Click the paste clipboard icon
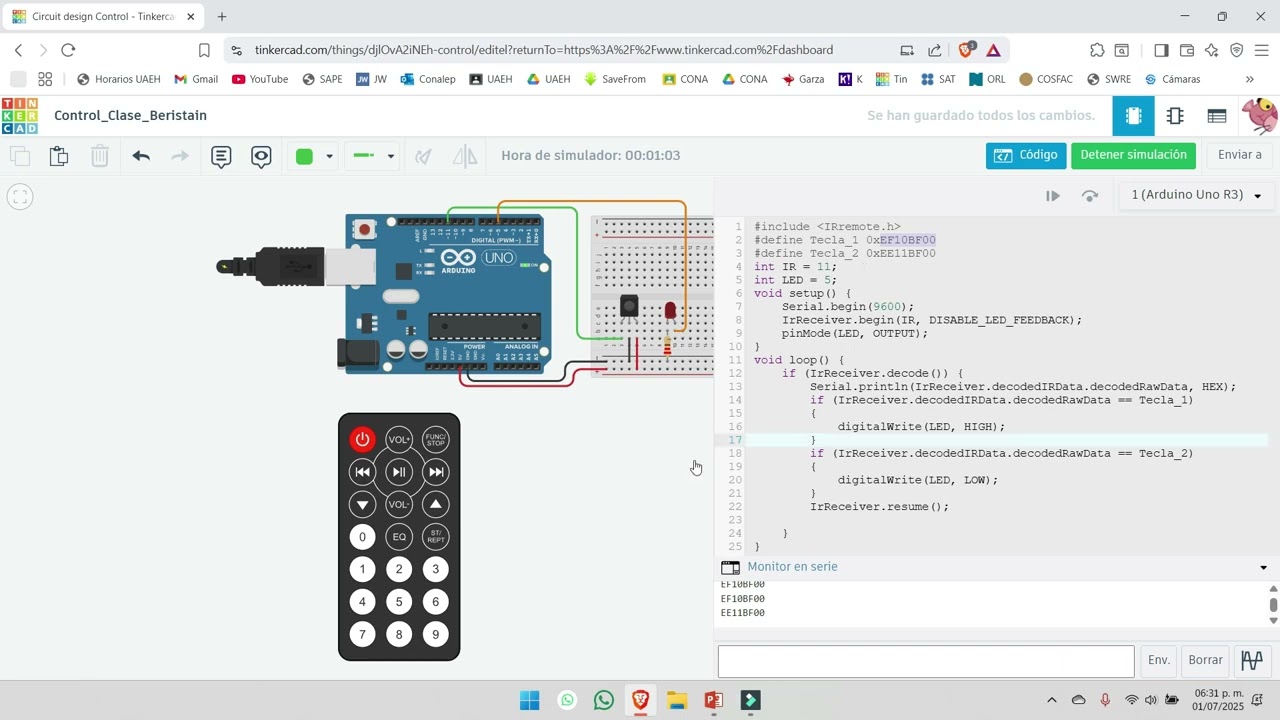This screenshot has width=1280, height=720. click(x=59, y=156)
